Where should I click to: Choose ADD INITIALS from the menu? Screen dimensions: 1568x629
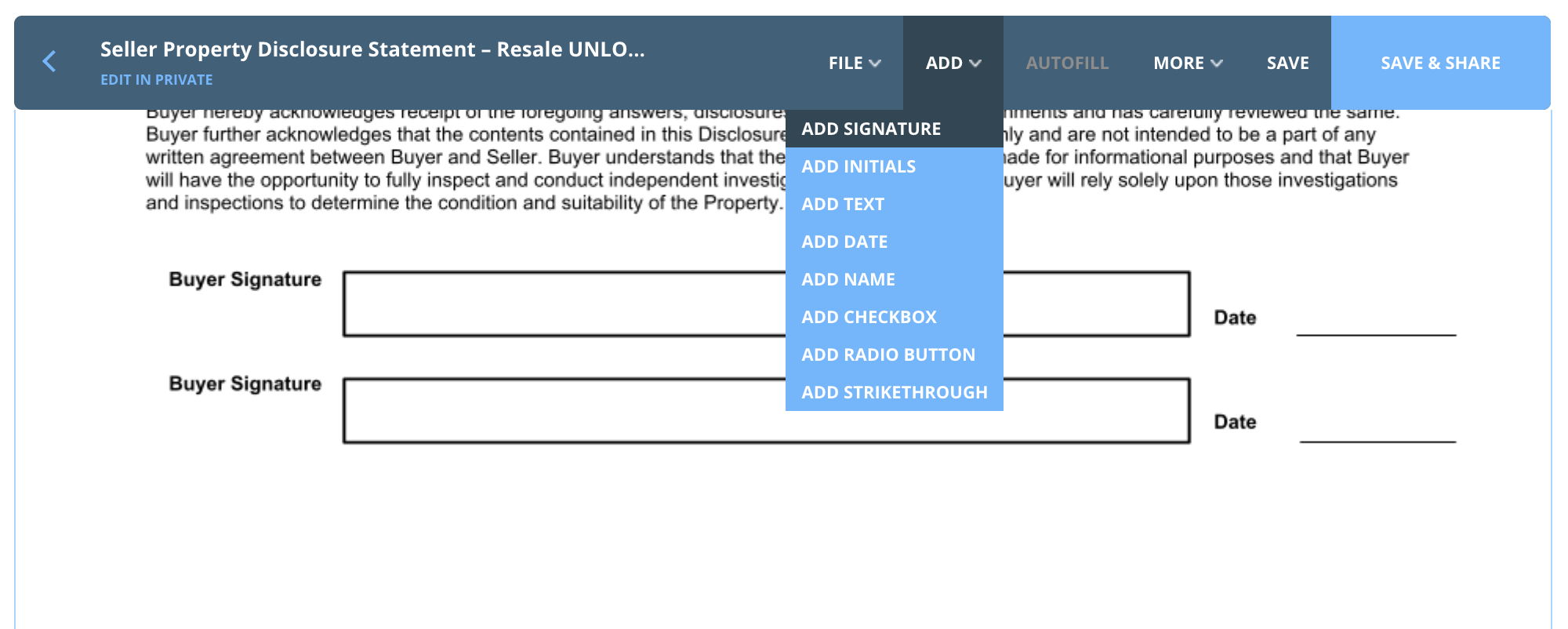858,166
